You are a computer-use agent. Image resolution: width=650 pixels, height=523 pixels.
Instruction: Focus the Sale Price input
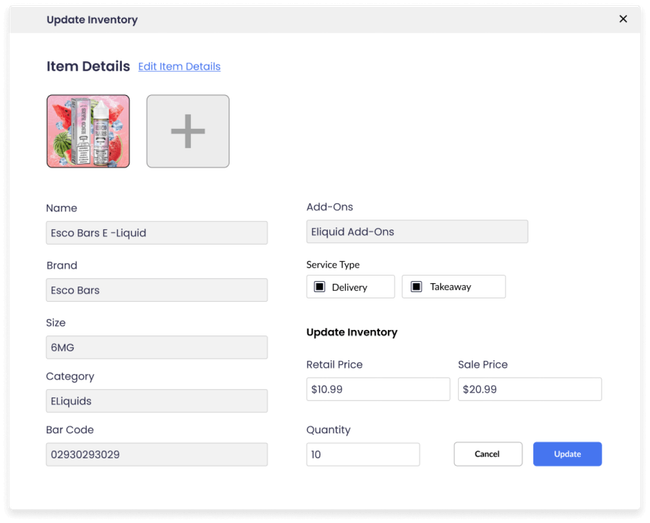click(529, 389)
